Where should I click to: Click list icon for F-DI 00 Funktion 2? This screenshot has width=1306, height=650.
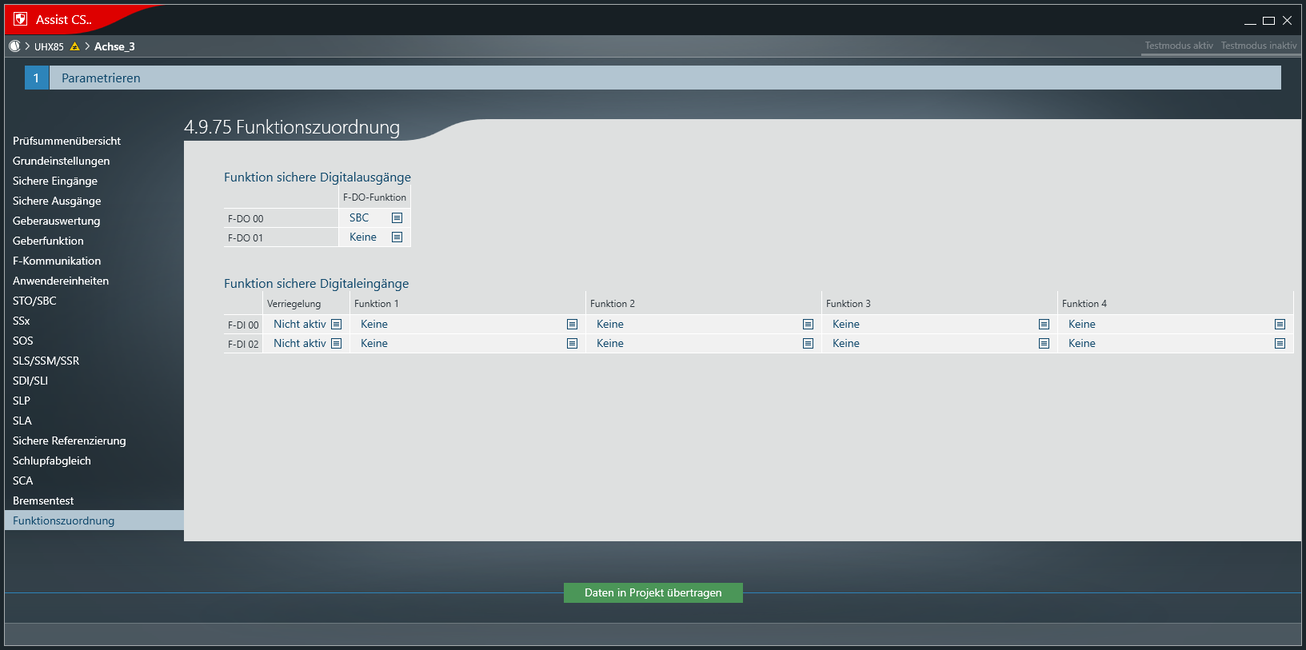click(x=807, y=324)
